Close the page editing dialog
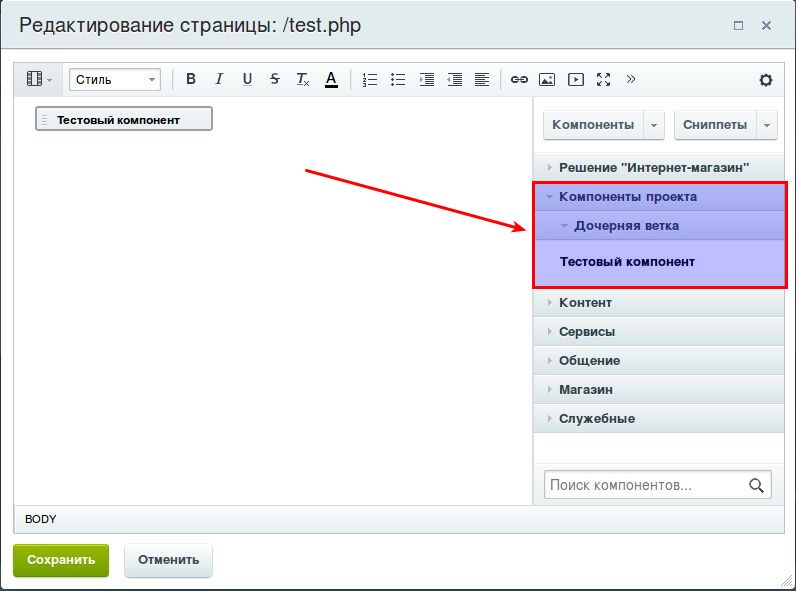 (767, 25)
